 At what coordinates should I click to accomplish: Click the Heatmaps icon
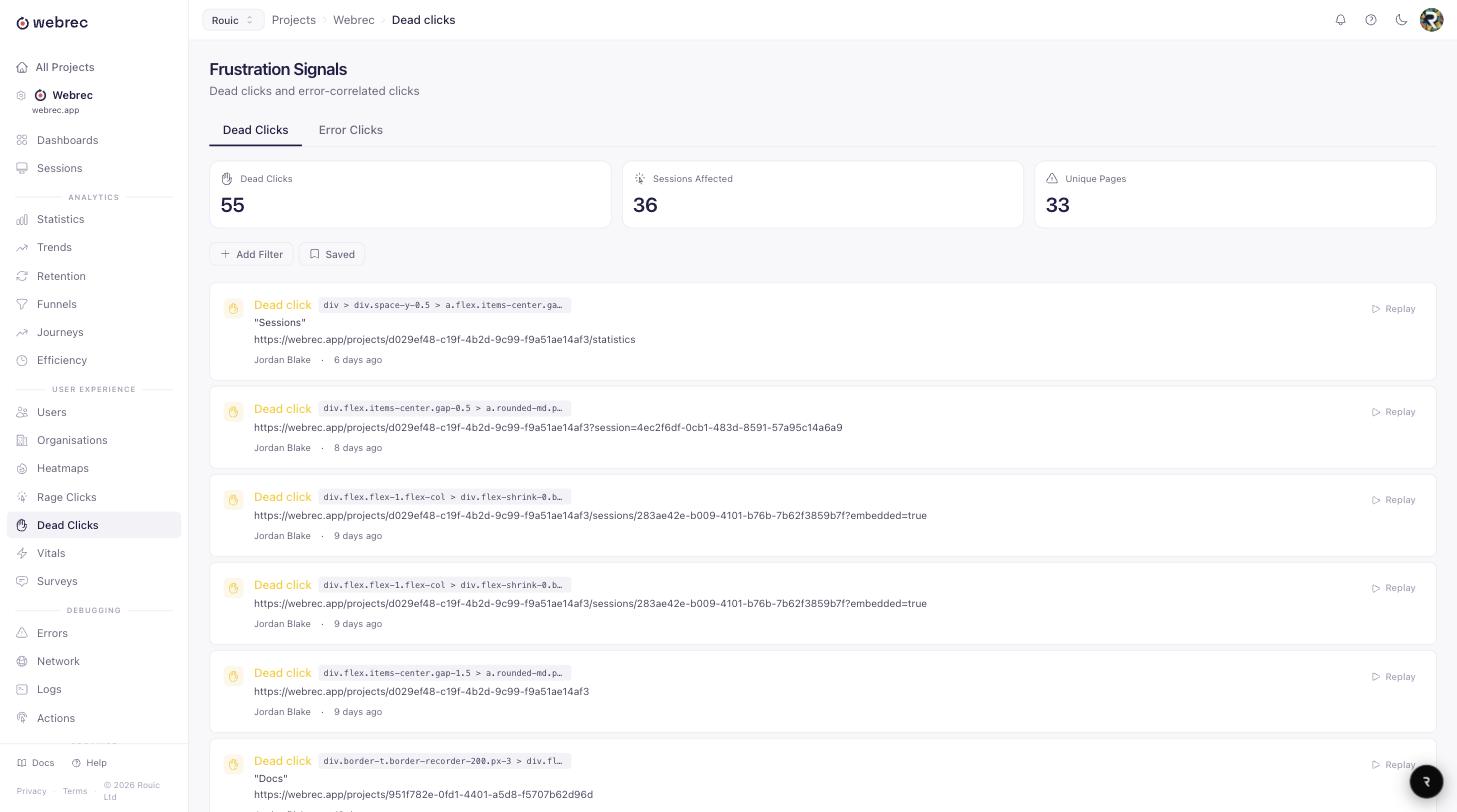click(x=22, y=468)
